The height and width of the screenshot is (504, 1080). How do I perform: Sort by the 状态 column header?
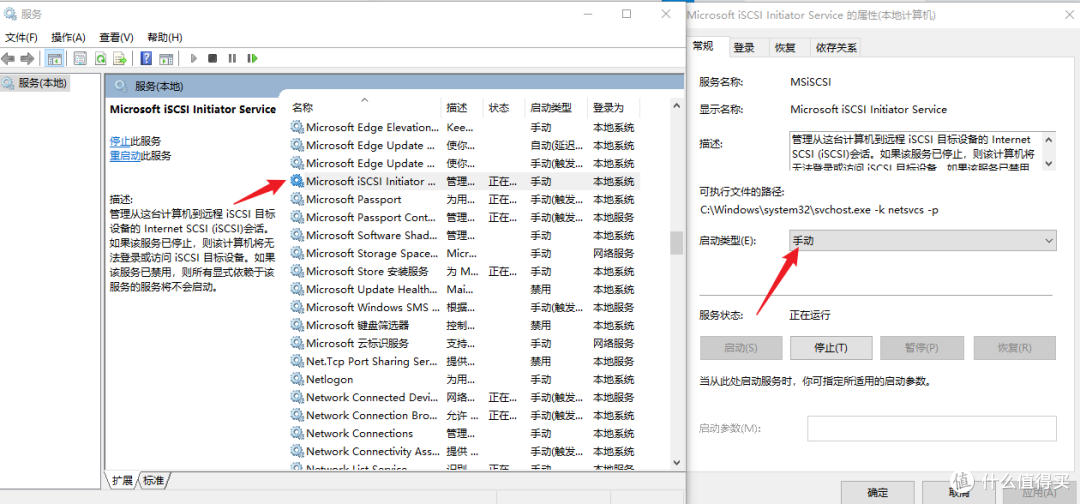coord(503,107)
